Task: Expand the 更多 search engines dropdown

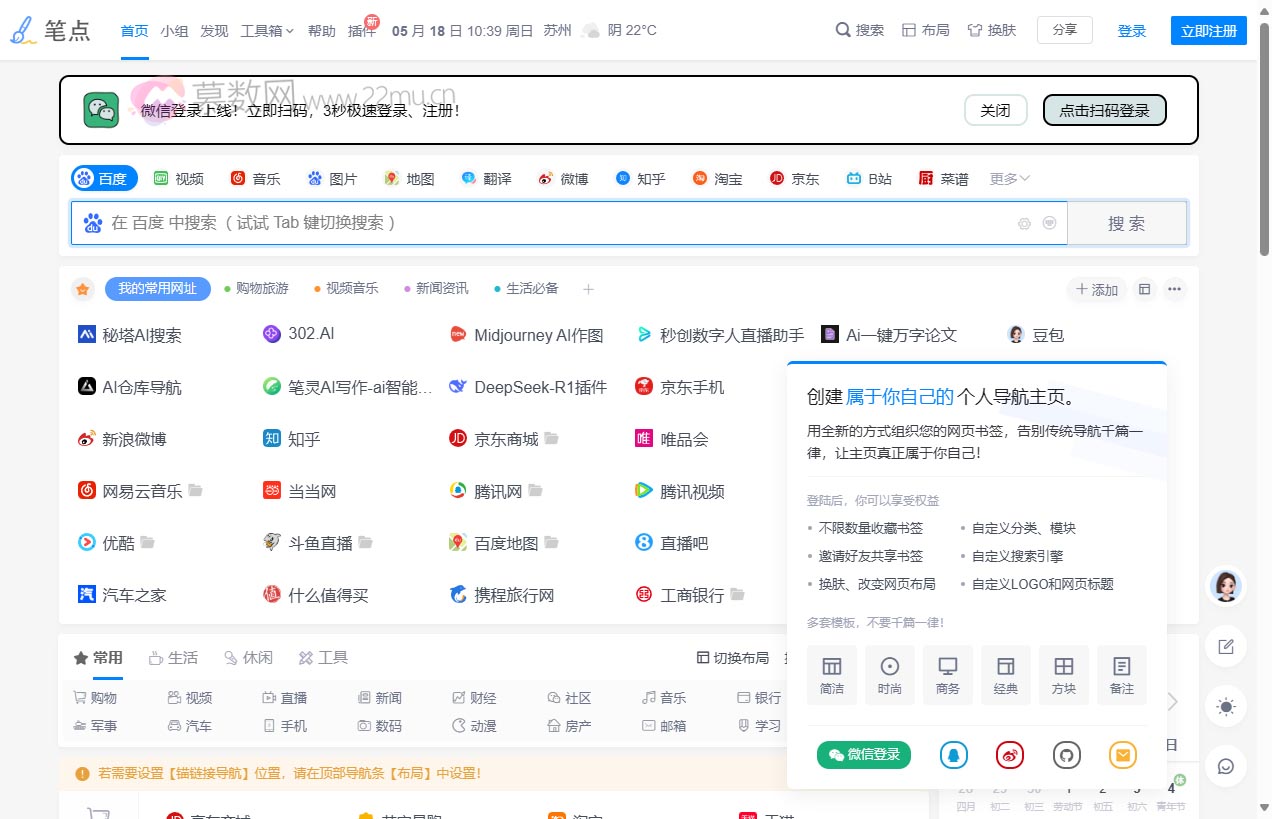Action: pyautogui.click(x=1008, y=178)
